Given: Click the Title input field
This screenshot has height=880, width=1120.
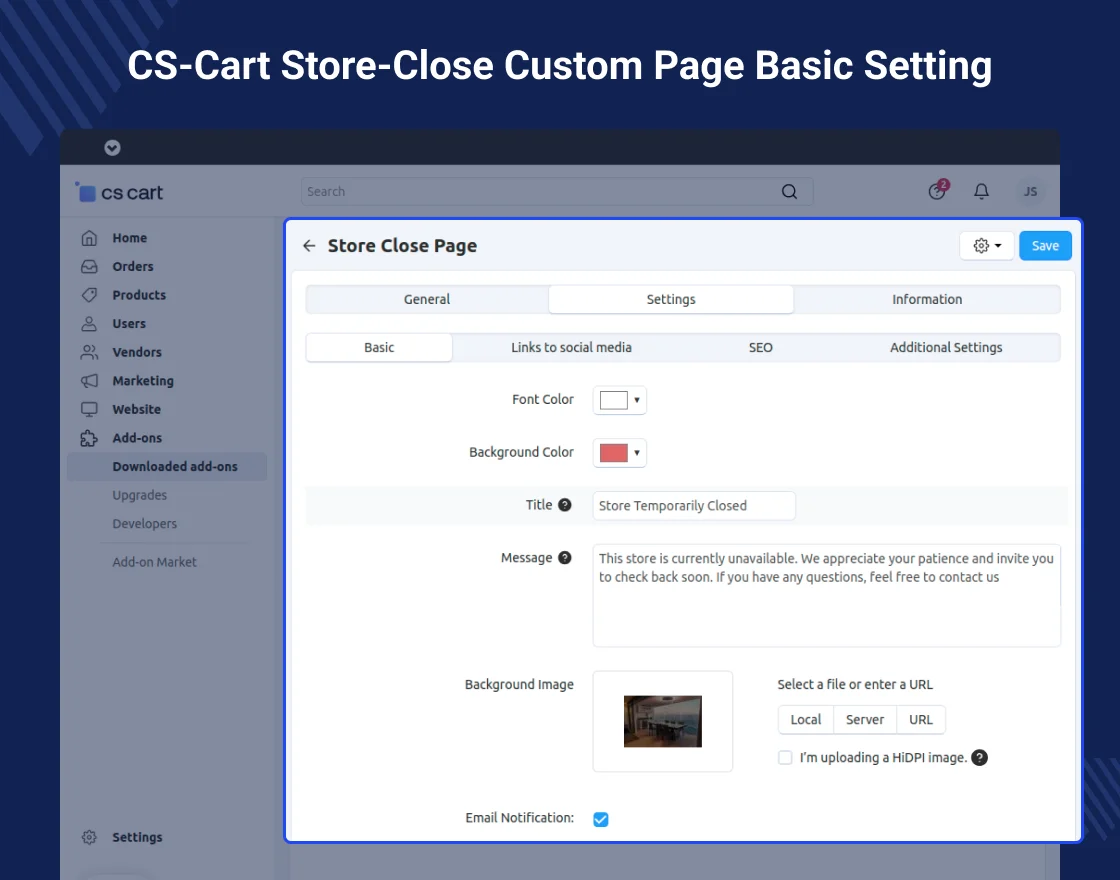Looking at the screenshot, I should tap(694, 506).
